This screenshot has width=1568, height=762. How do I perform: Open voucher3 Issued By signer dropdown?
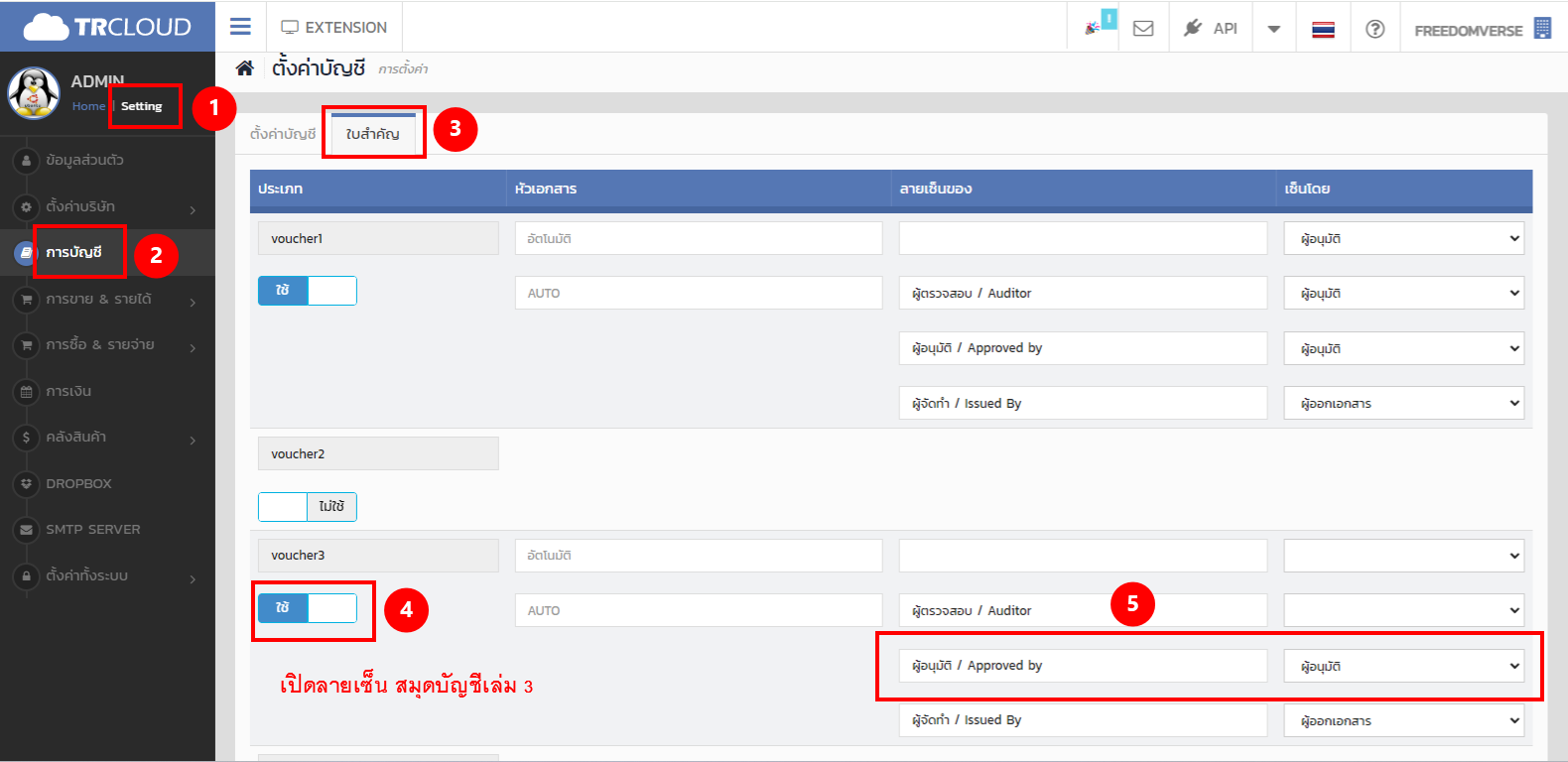pyautogui.click(x=1404, y=720)
